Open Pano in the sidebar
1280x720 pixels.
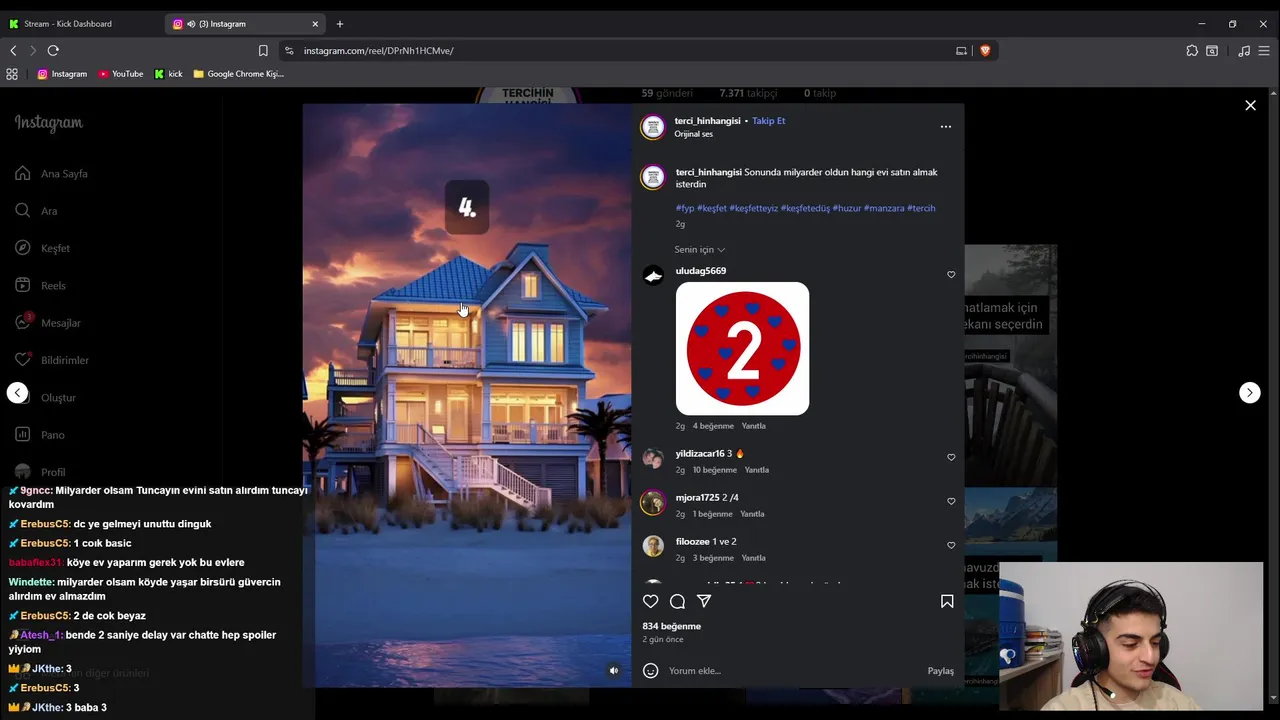coord(39,435)
